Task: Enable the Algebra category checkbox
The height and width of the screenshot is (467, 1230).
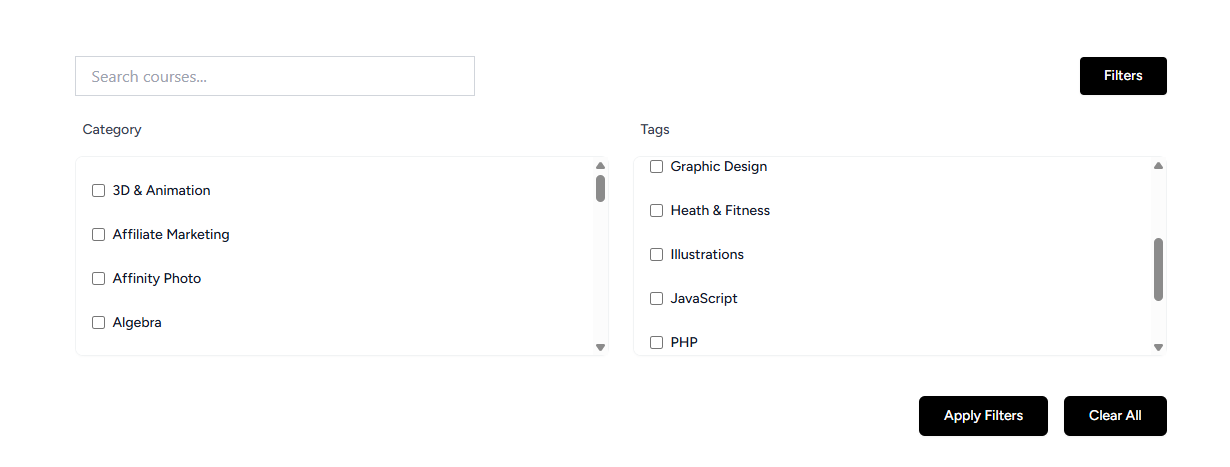Action: tap(99, 323)
